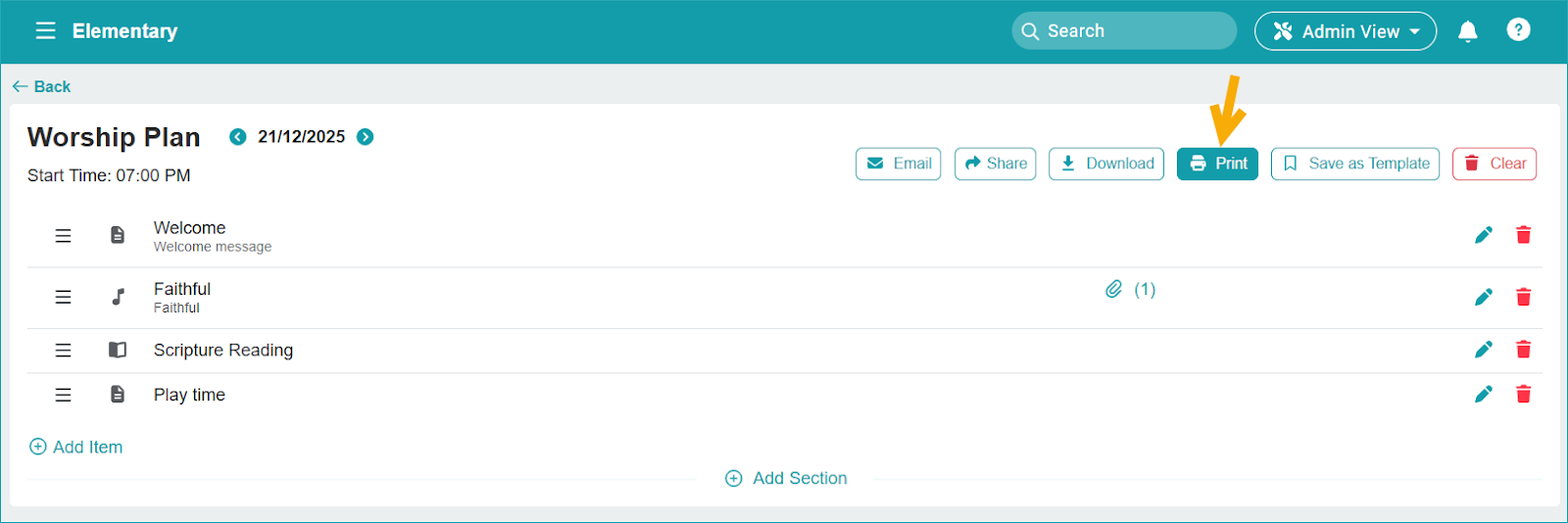This screenshot has width=1568, height=523.
Task: Edit the Scripture Reading item
Action: click(x=1484, y=350)
